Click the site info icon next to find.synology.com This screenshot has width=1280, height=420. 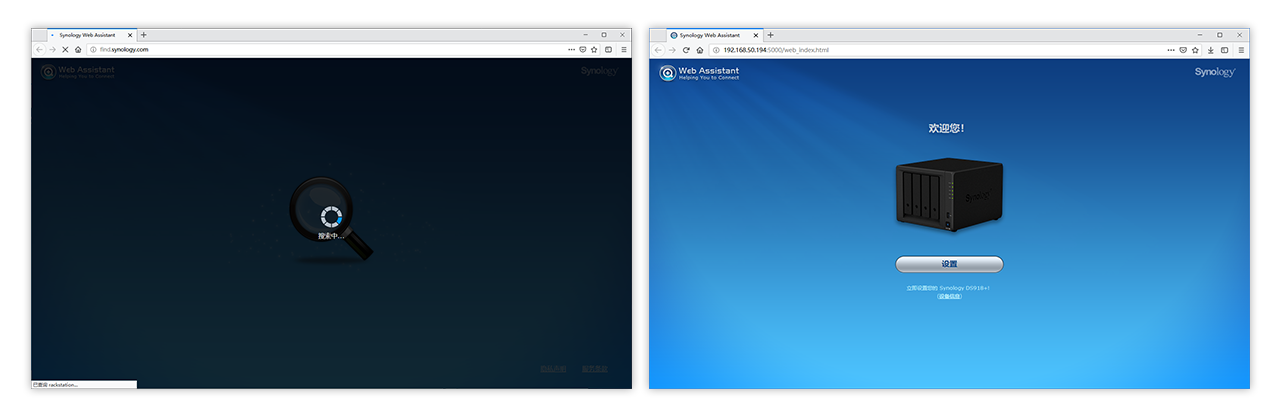click(x=93, y=49)
